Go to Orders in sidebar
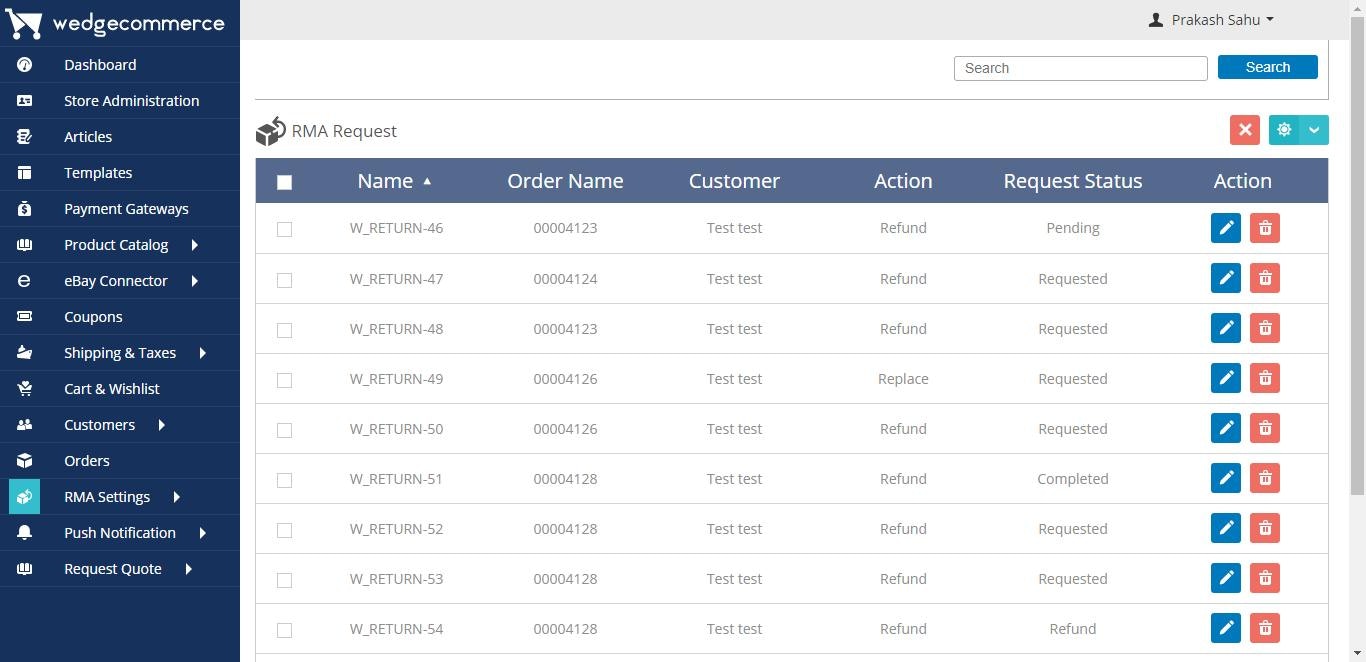The height and width of the screenshot is (662, 1366). tap(87, 461)
